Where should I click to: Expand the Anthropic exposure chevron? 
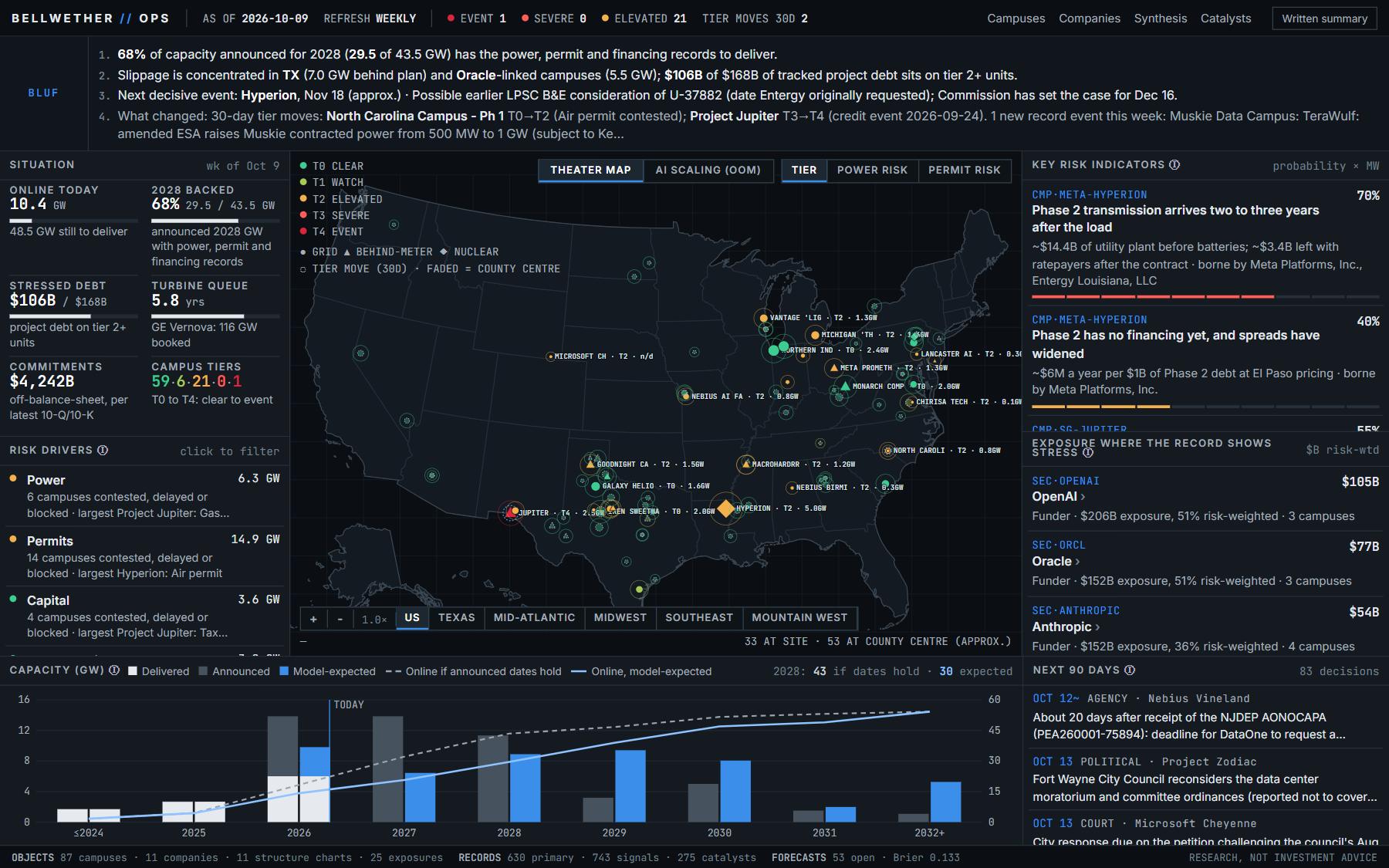(1097, 627)
